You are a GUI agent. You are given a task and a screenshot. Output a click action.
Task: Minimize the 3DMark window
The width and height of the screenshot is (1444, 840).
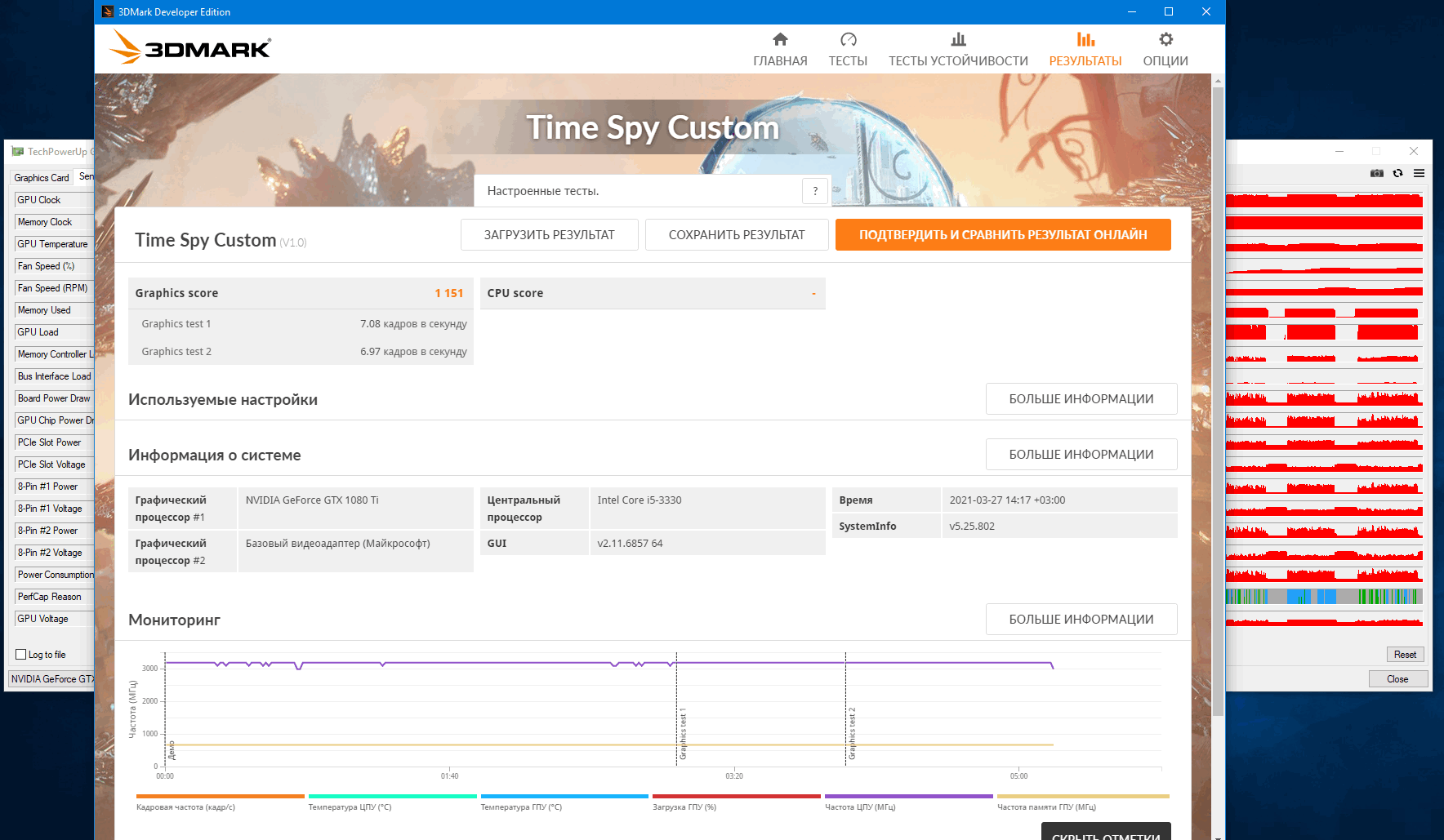[1132, 11]
